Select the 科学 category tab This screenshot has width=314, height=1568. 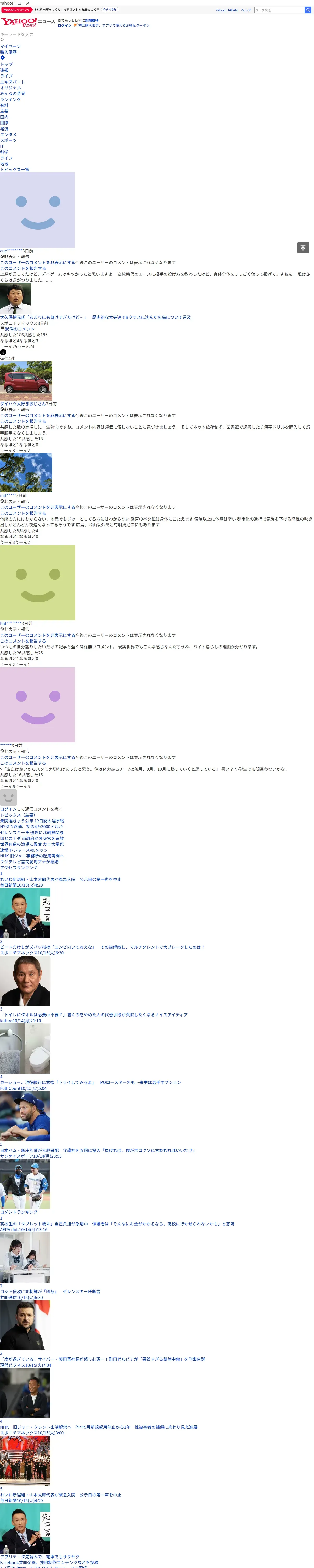(x=4, y=152)
